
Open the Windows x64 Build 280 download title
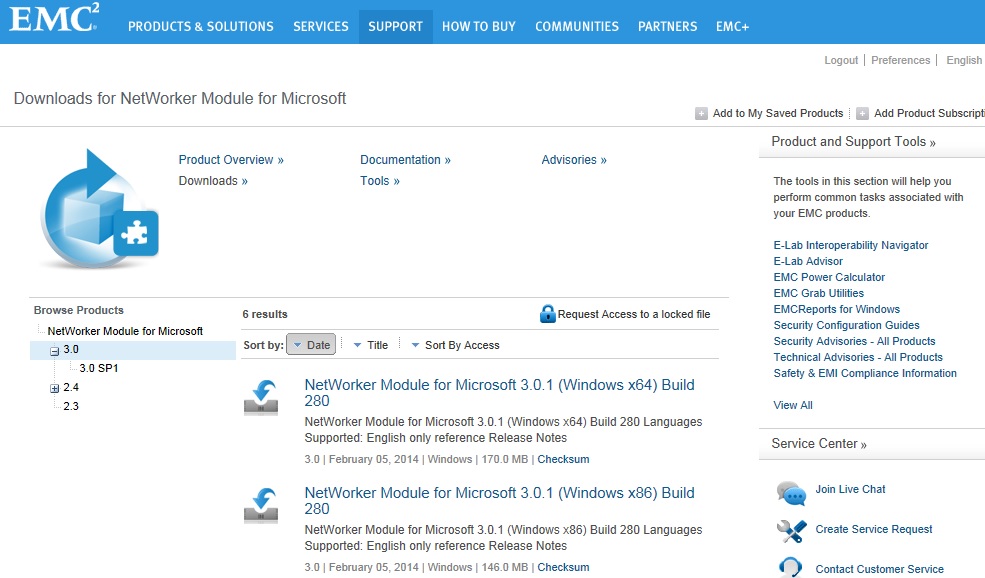(x=499, y=393)
